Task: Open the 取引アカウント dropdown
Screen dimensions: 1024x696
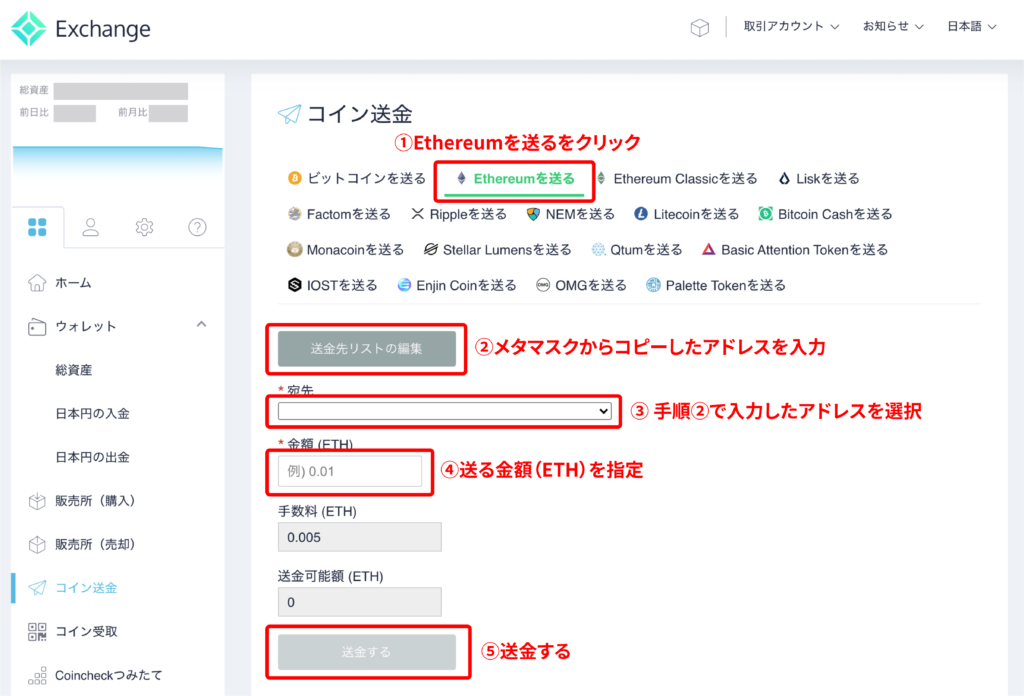Action: click(791, 27)
